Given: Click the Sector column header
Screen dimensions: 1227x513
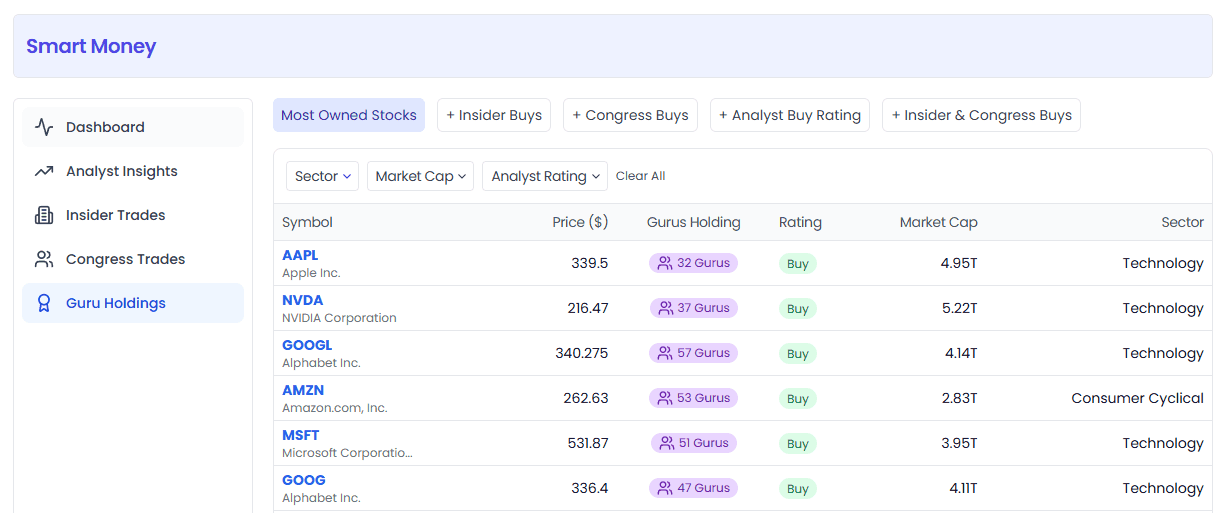Looking at the screenshot, I should pos(1182,222).
